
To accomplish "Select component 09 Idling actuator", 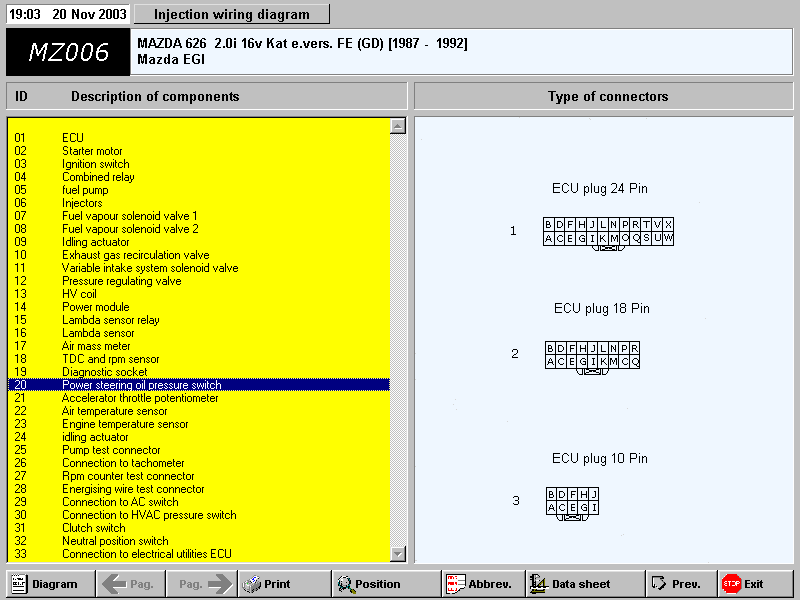I will [199, 242].
